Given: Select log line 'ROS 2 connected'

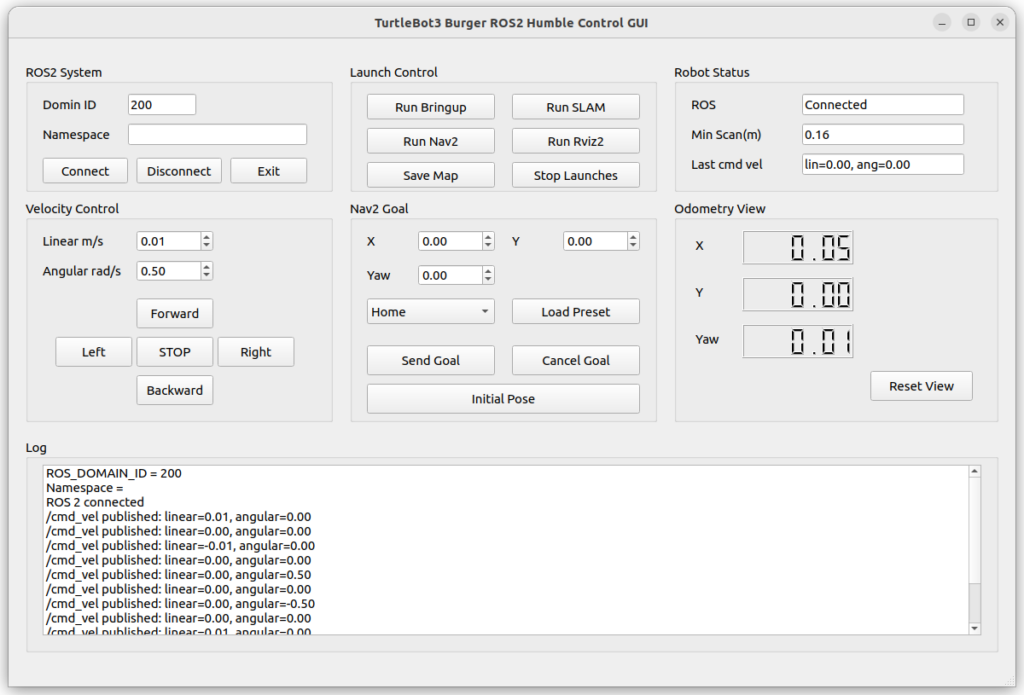Looking at the screenshot, I should (95, 502).
